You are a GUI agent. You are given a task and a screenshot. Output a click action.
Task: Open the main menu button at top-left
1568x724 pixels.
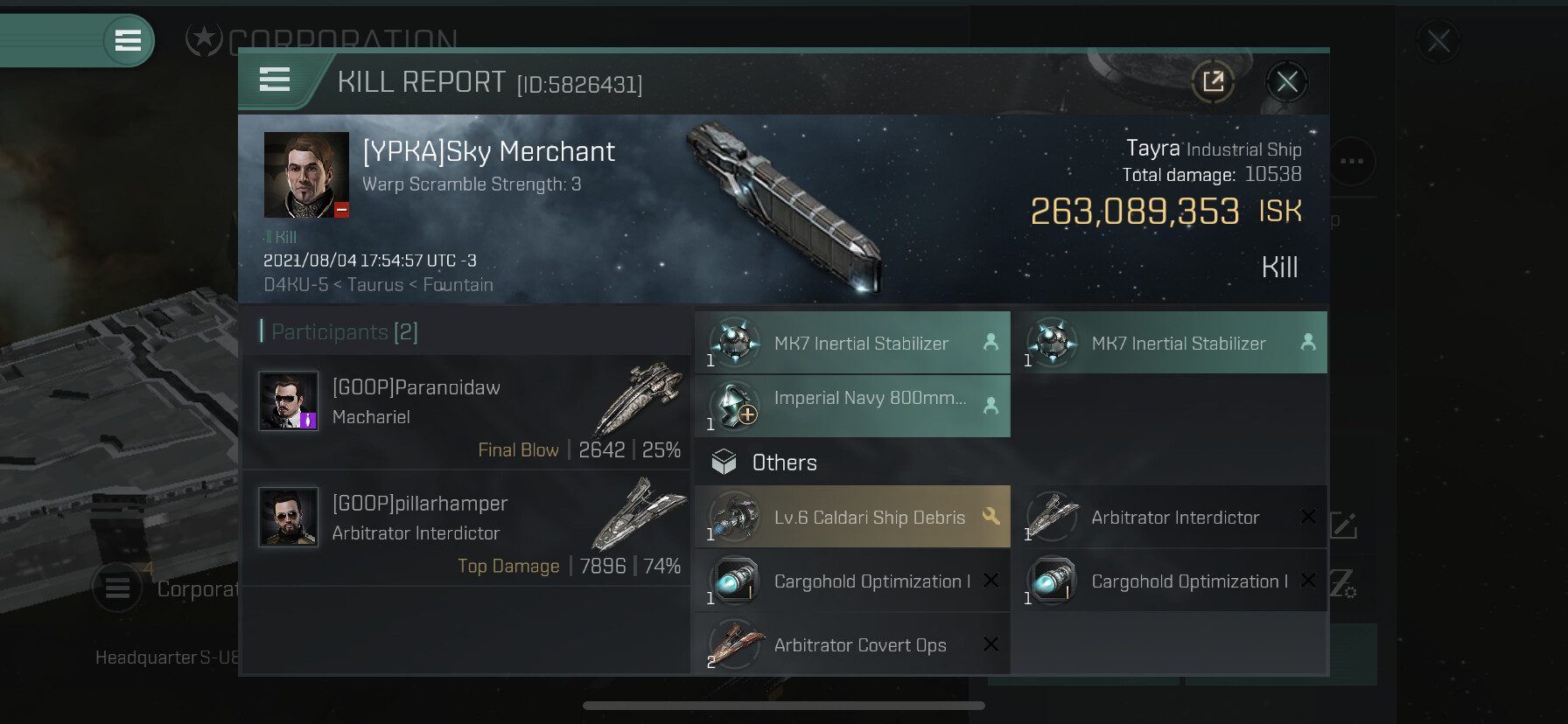point(128,40)
